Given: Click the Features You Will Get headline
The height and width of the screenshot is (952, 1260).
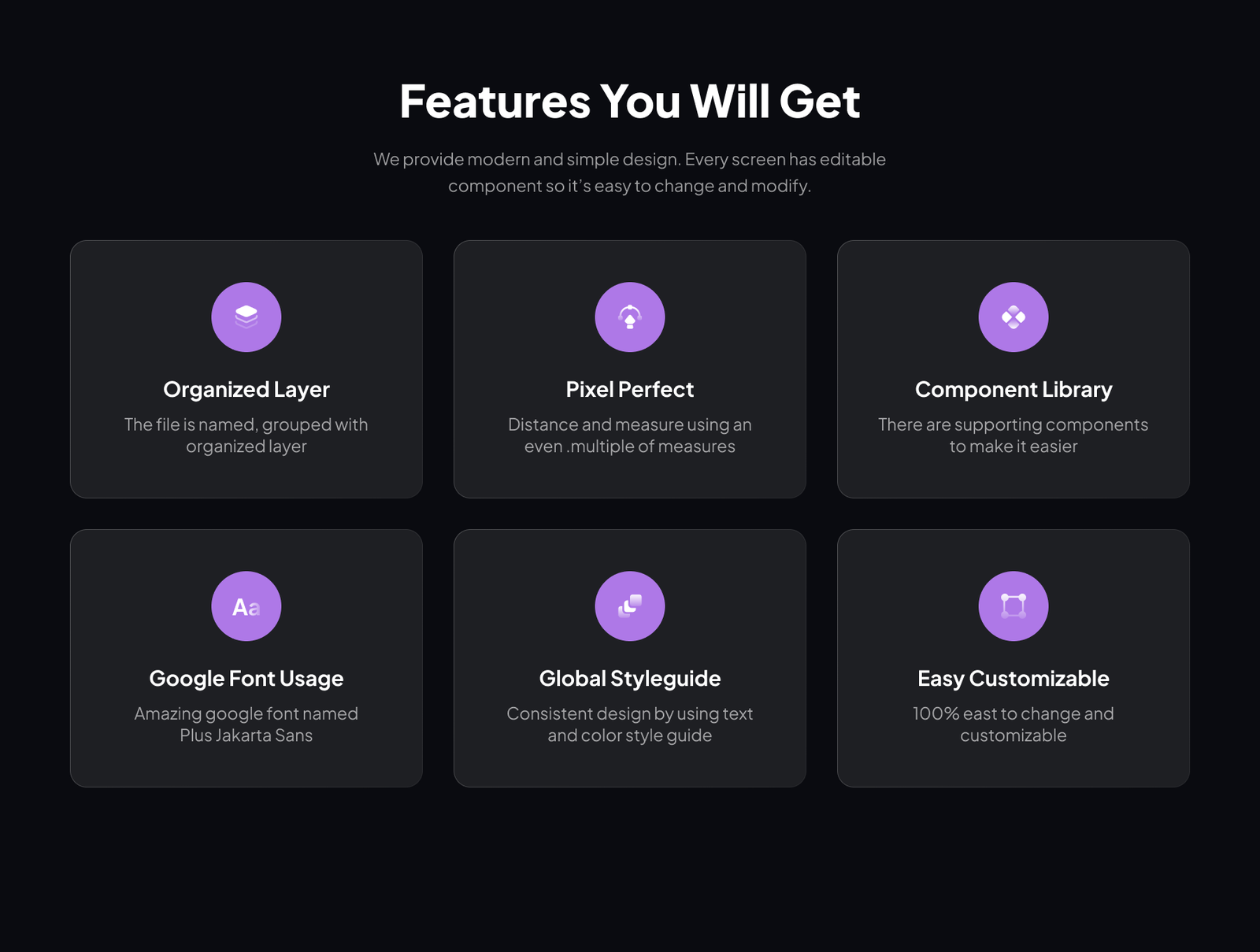Looking at the screenshot, I should pyautogui.click(x=630, y=102).
